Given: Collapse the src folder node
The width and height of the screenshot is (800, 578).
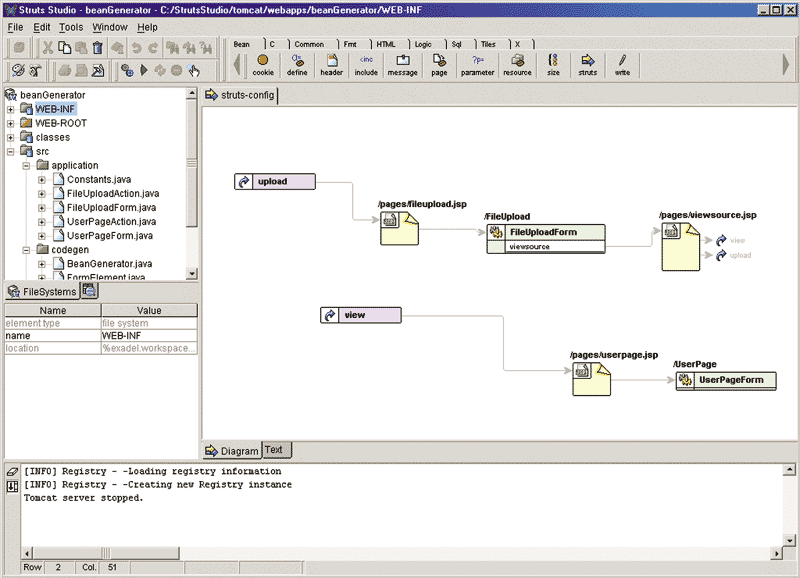Looking at the screenshot, I should click(11, 151).
